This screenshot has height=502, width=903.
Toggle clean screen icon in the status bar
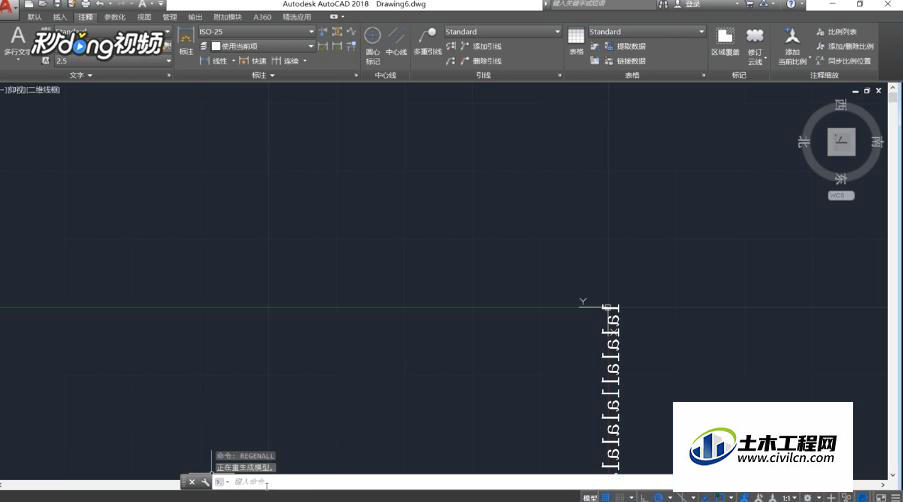point(881,497)
